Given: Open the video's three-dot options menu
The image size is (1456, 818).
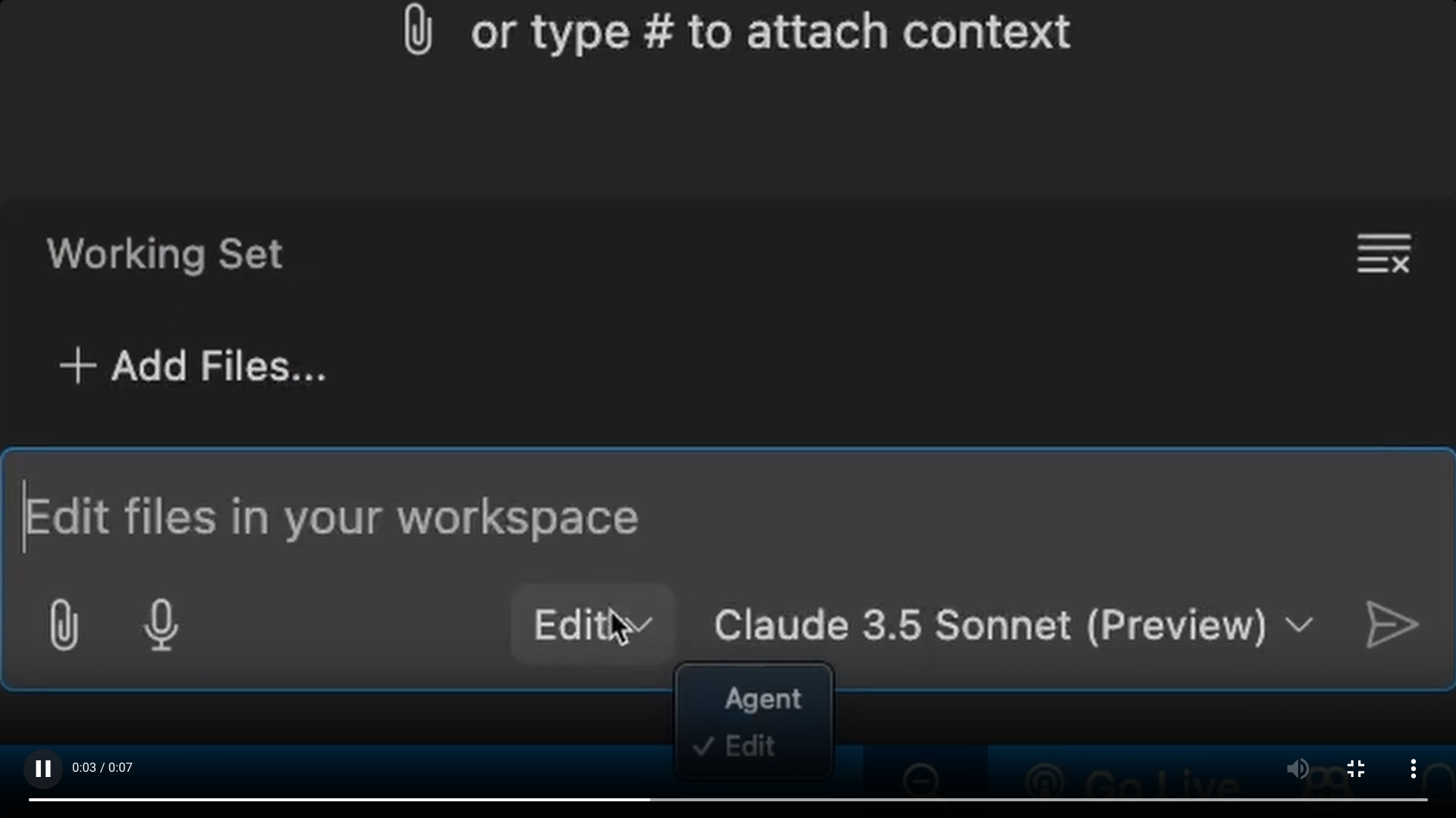Looking at the screenshot, I should tap(1413, 769).
